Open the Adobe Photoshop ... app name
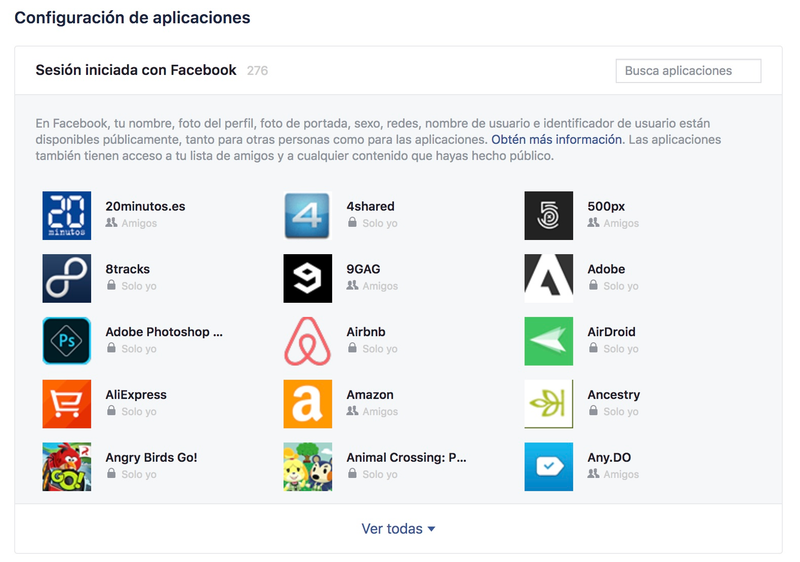Viewport: 800px width, 562px height. (x=164, y=332)
